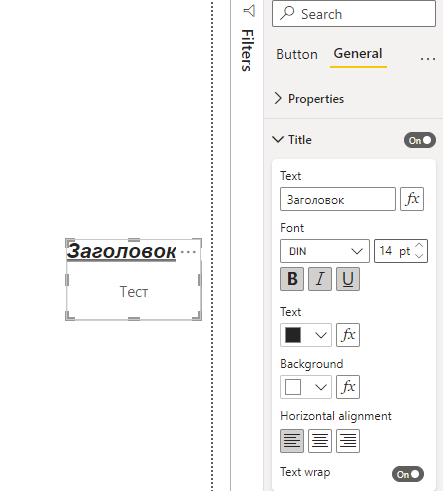
Task: Disable the Text wrap toggle
Action: click(x=408, y=474)
